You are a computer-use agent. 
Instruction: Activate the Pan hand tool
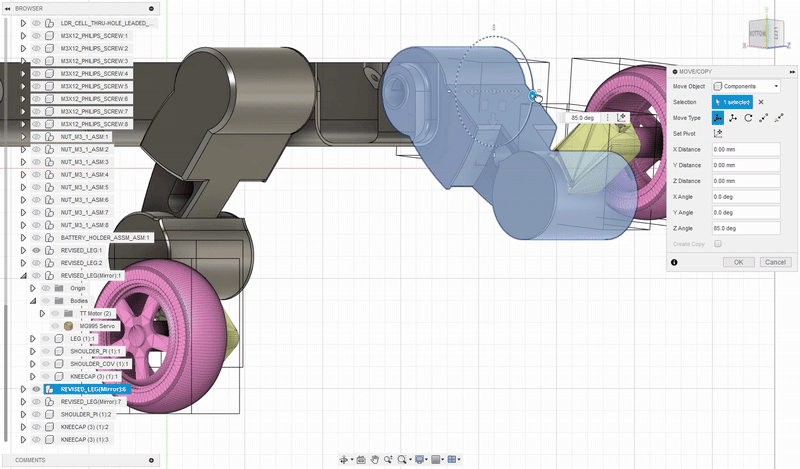374,460
